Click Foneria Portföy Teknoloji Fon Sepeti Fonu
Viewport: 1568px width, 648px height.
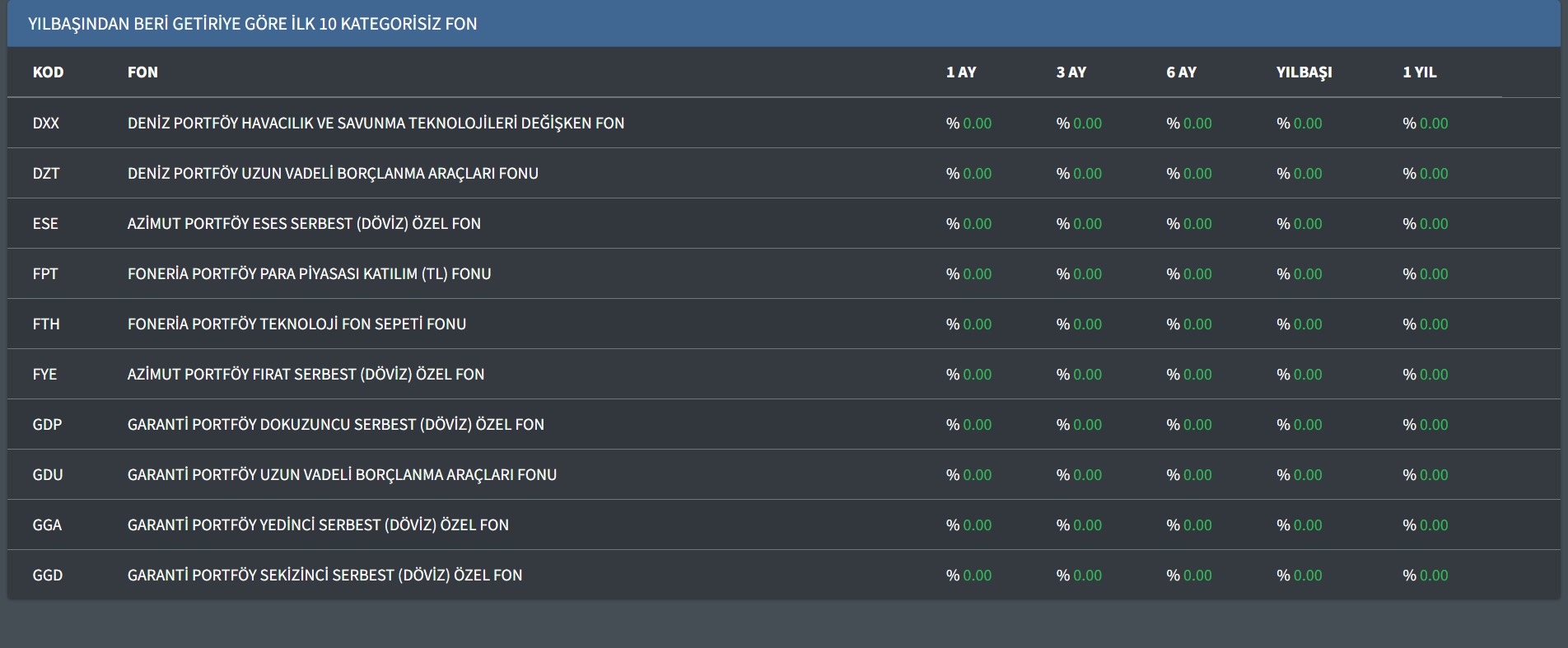(296, 324)
